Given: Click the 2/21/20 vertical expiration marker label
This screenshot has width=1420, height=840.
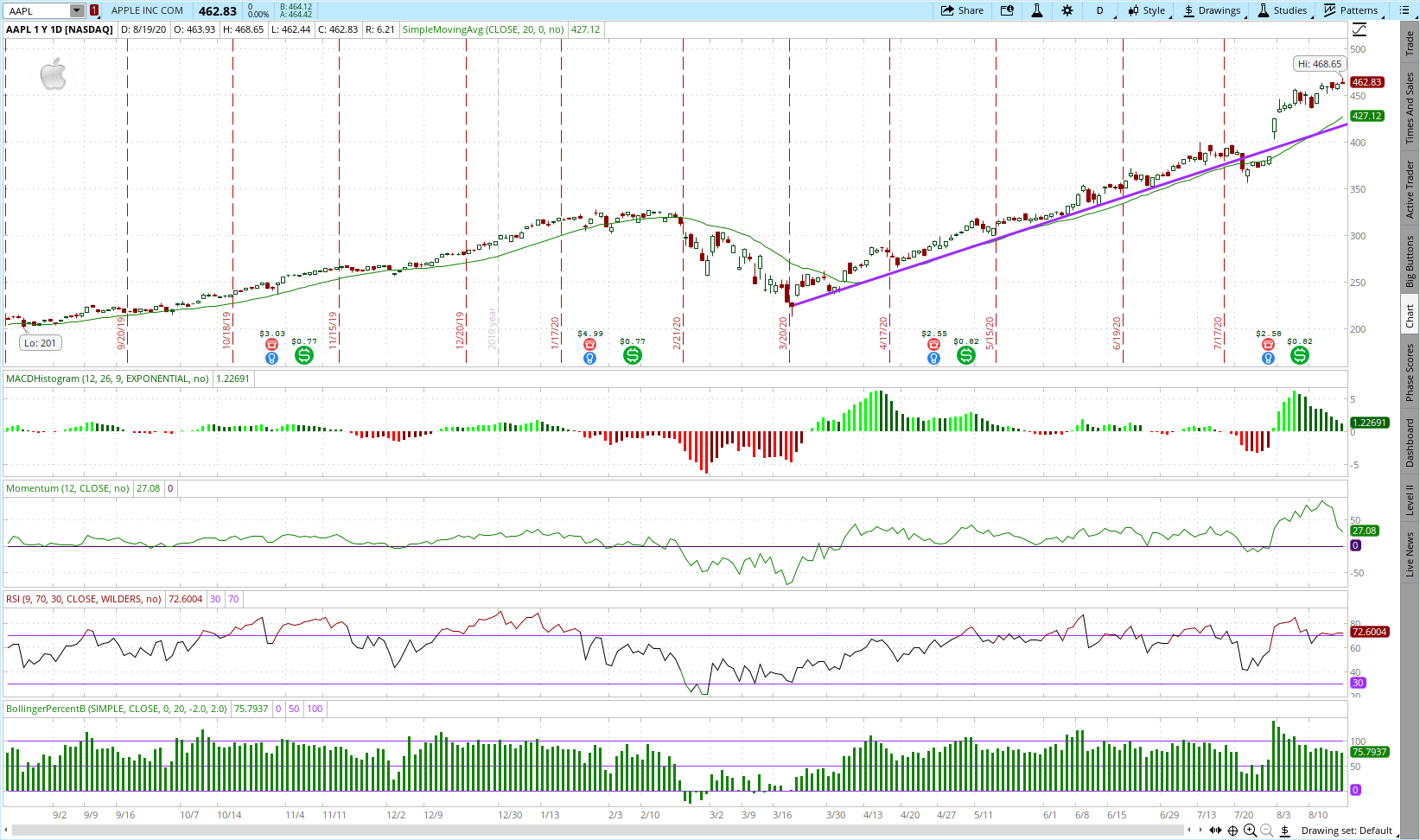Looking at the screenshot, I should coord(678,333).
